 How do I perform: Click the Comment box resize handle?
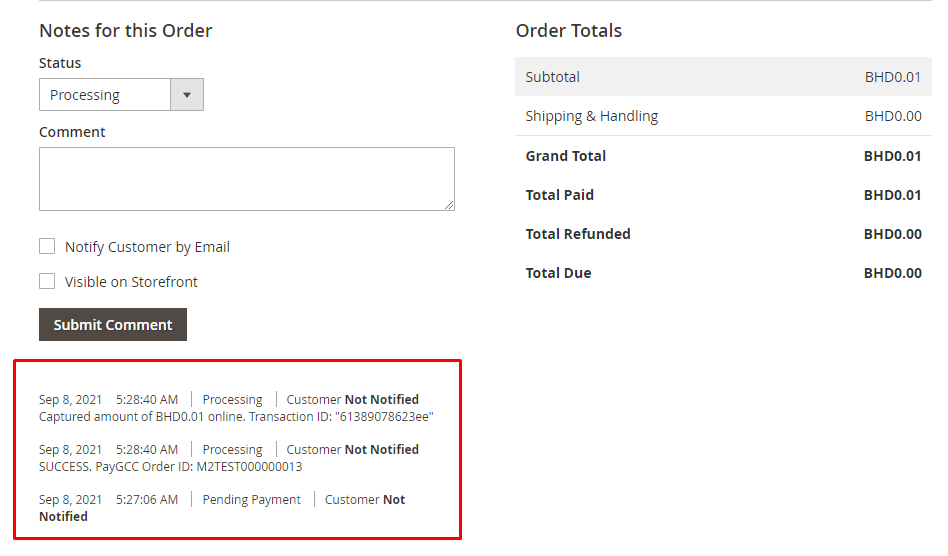pos(449,204)
